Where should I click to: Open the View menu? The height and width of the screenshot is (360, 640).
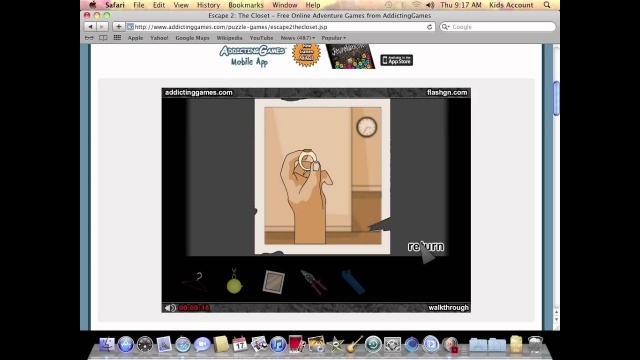181,5
